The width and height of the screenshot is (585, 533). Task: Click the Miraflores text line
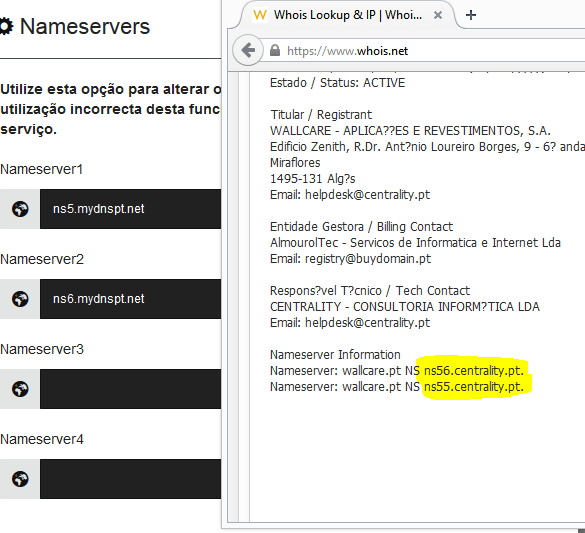(295, 163)
